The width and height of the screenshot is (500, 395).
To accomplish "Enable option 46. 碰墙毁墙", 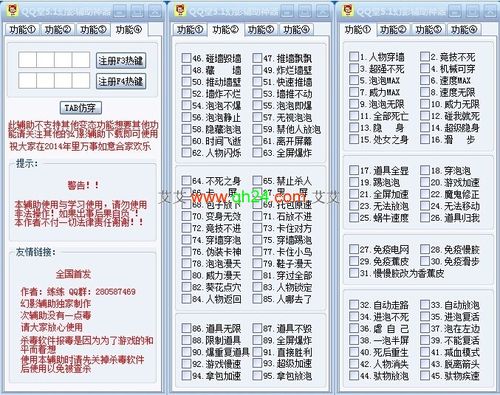I will point(186,58).
